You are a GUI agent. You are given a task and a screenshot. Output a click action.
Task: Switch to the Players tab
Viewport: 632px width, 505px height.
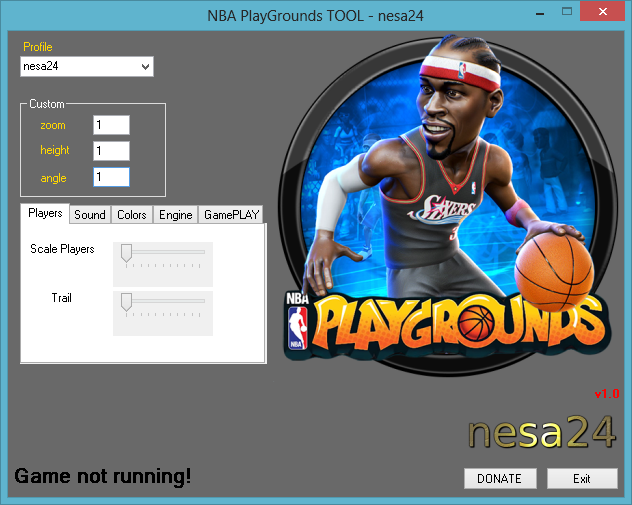coord(45,213)
